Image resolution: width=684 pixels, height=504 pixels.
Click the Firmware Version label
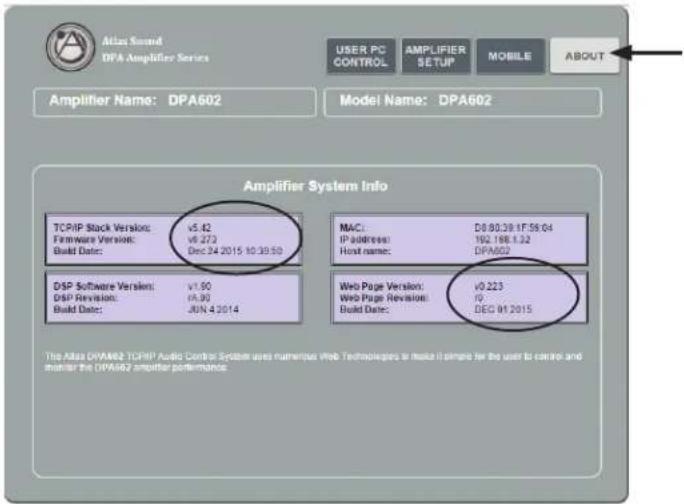[x=94, y=240]
